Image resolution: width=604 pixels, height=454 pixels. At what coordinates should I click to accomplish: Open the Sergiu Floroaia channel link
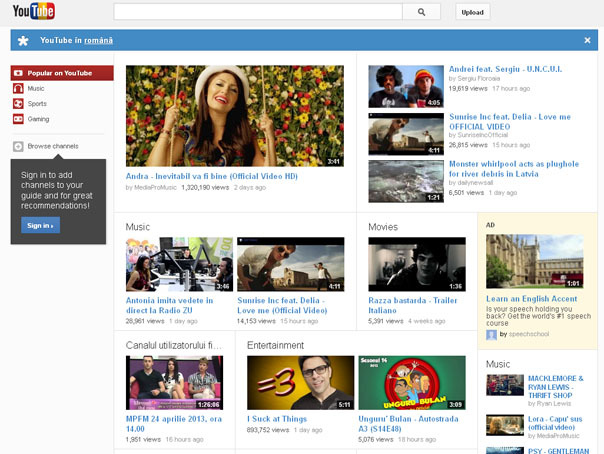tap(478, 79)
